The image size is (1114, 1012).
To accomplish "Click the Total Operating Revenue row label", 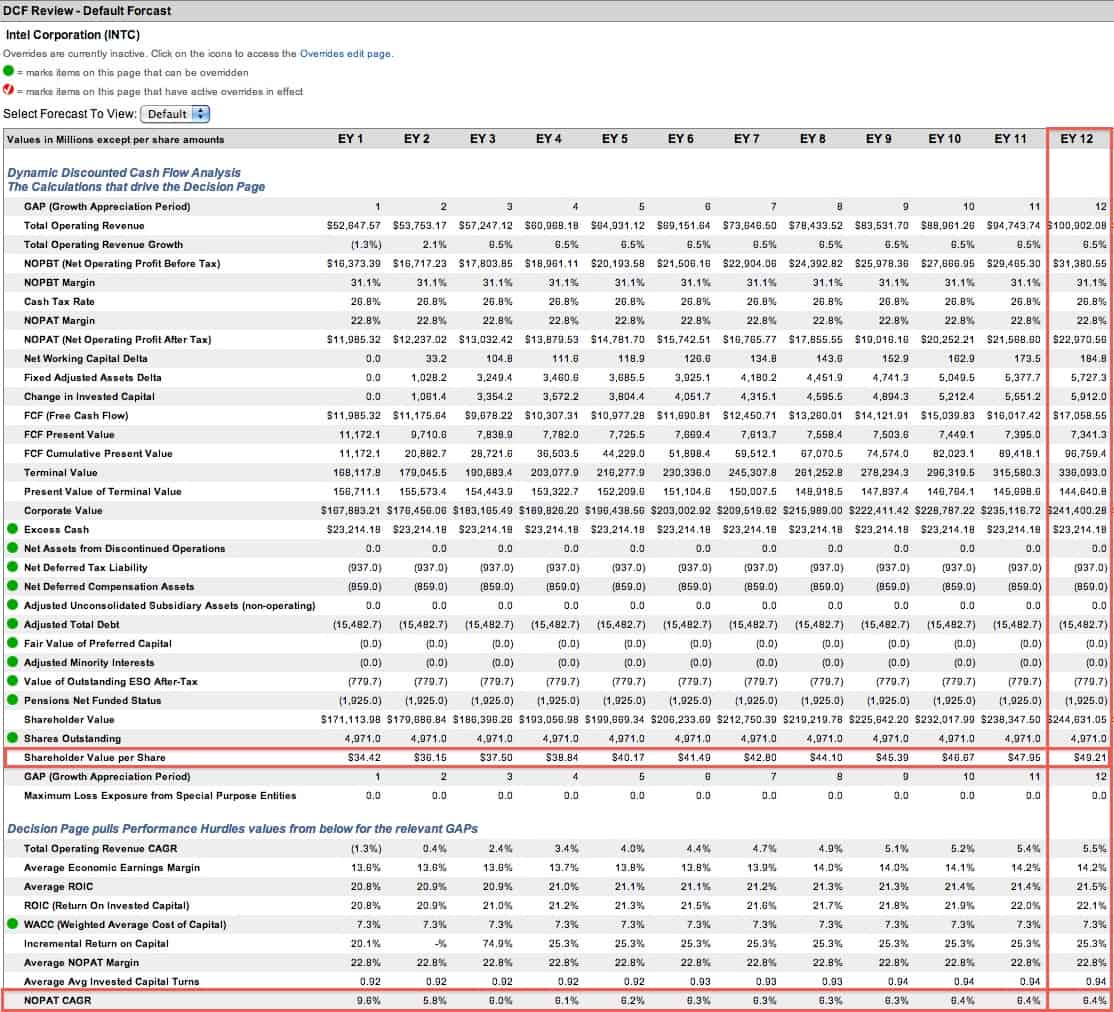I will pyautogui.click(x=85, y=225).
